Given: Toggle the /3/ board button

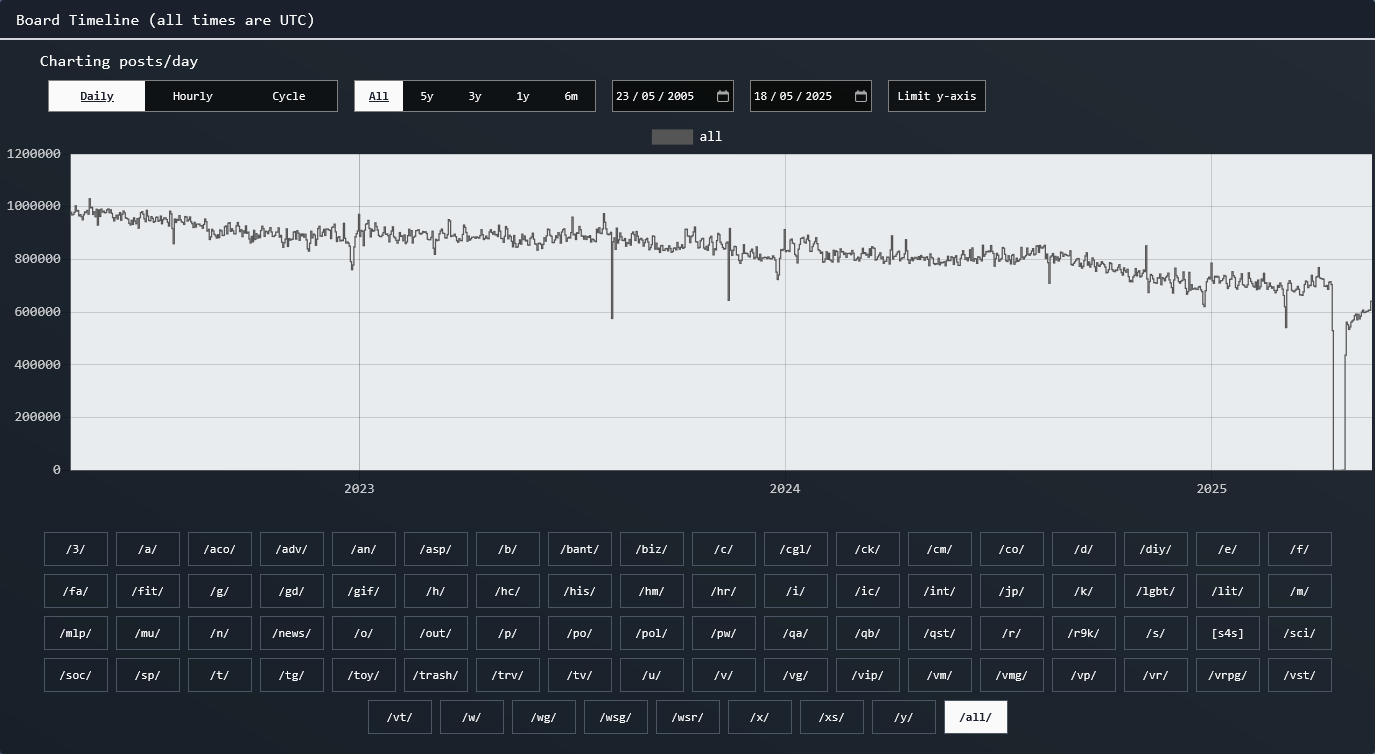Looking at the screenshot, I should [76, 549].
